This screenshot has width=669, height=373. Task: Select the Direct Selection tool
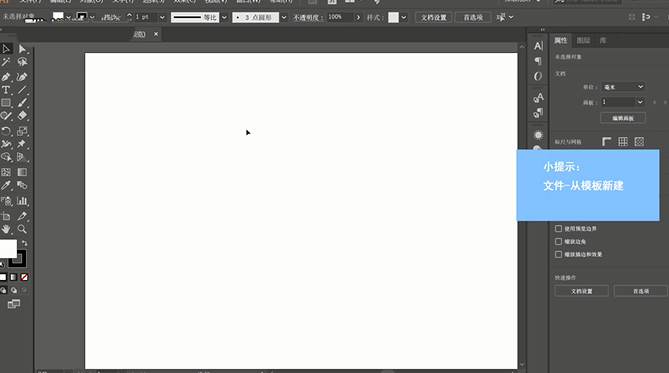click(22, 49)
